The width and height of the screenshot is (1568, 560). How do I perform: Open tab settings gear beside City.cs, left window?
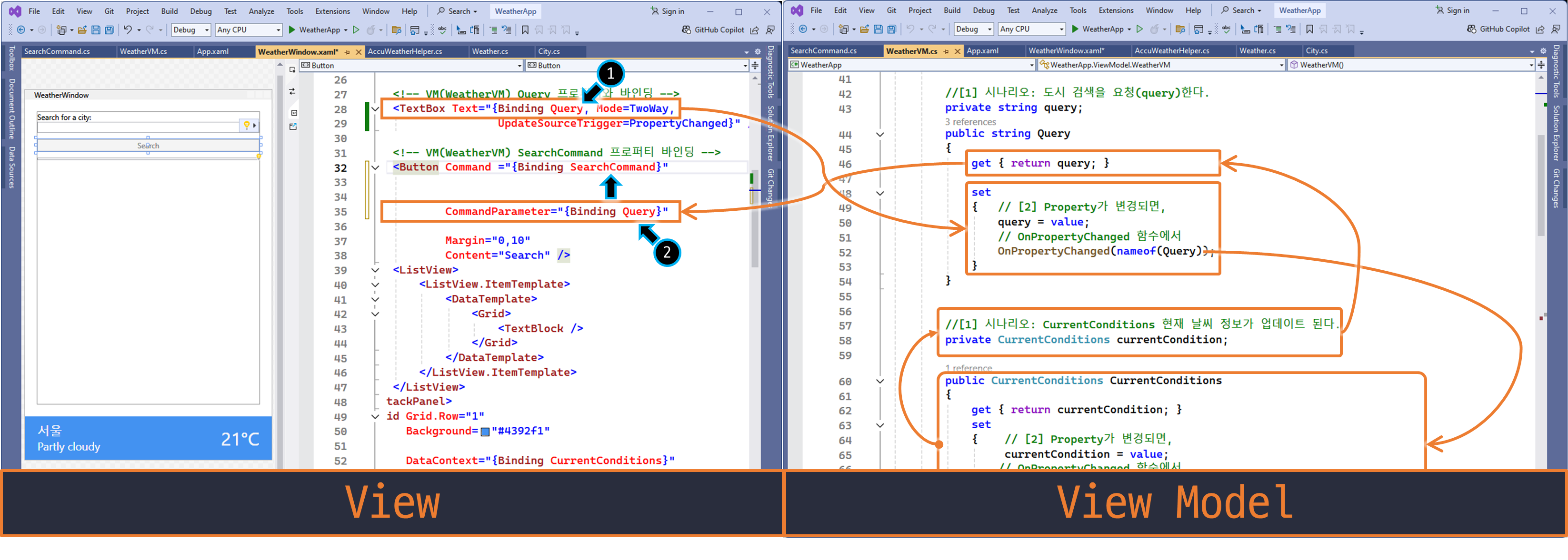click(758, 52)
